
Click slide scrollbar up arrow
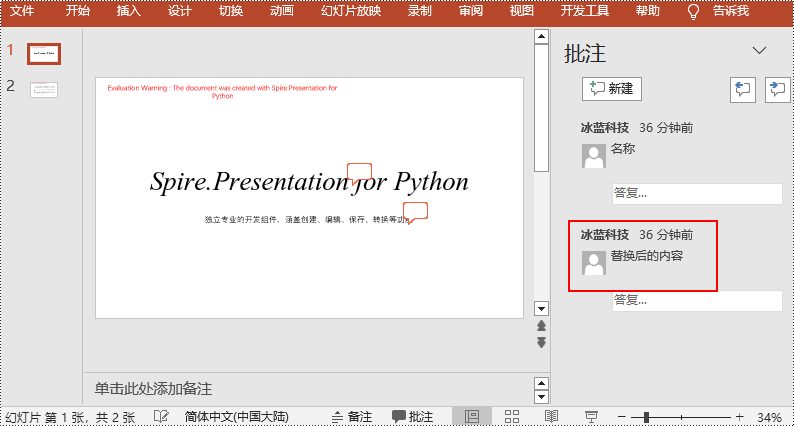tap(541, 36)
